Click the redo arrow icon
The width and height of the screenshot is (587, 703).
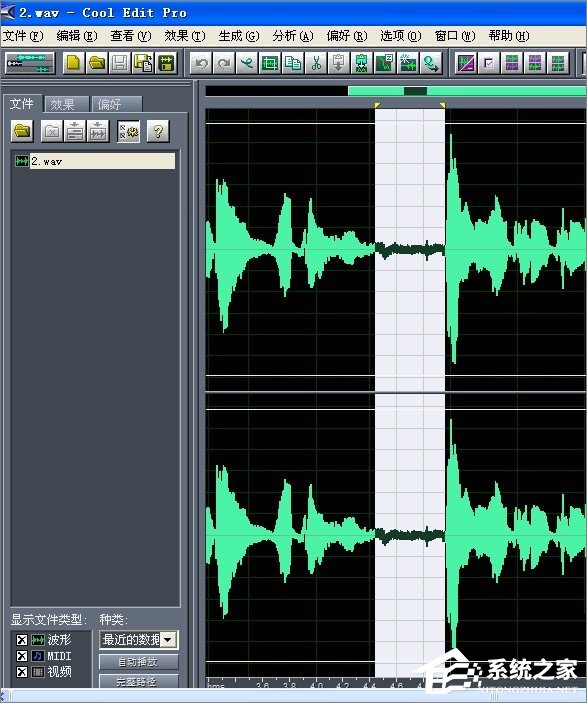click(224, 63)
